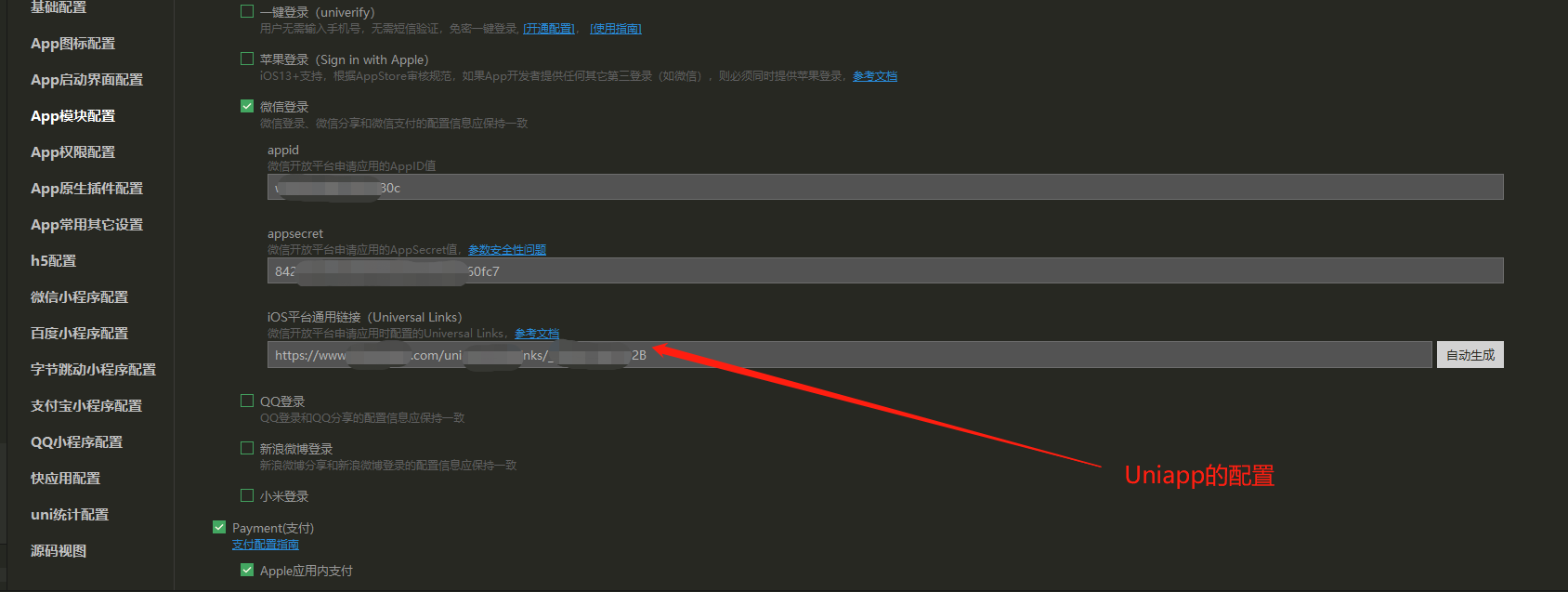Viewport: 1568px width, 592px height.
Task: Open uni统计配置 section
Action: 70,515
